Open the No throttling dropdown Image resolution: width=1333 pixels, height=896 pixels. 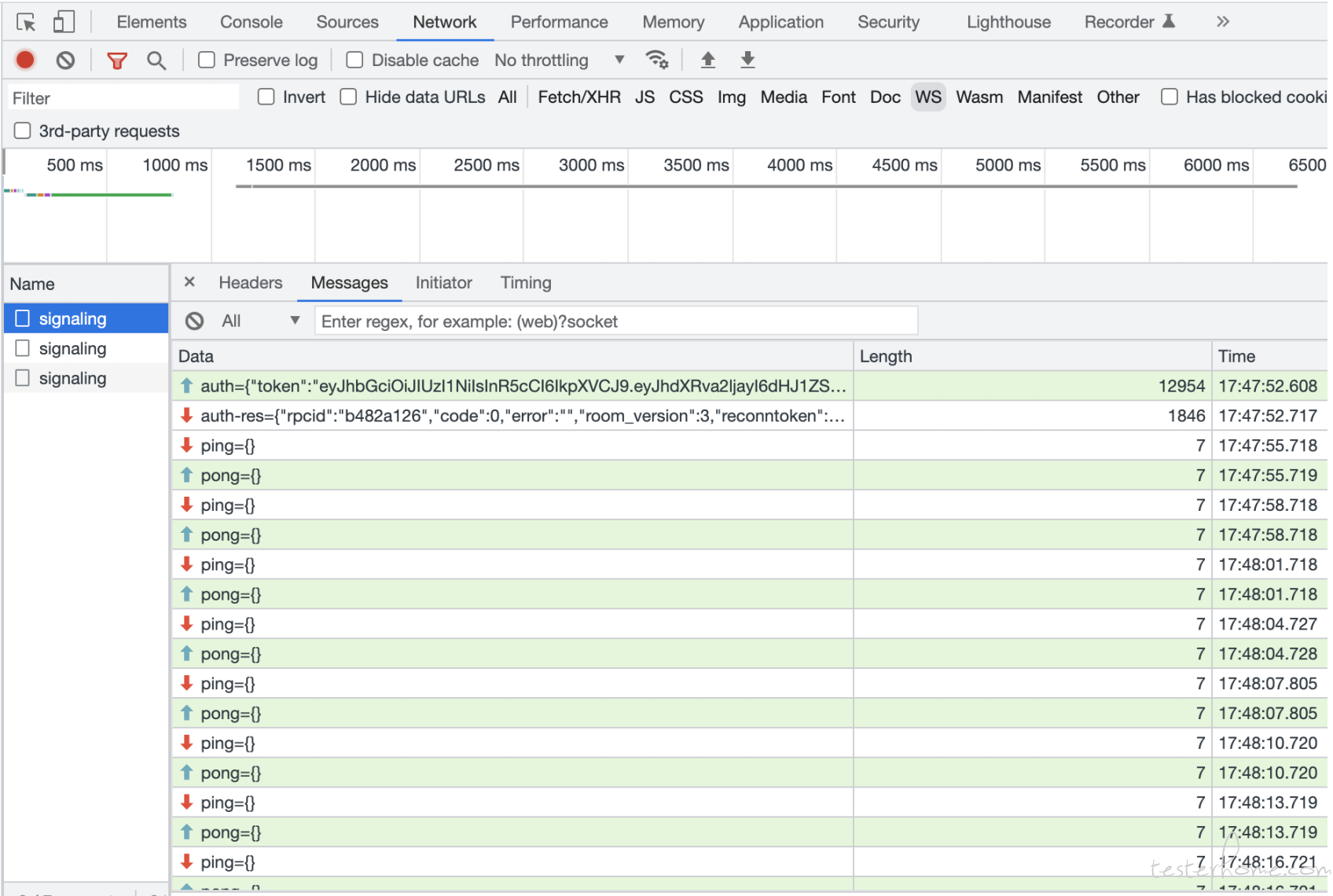(559, 60)
